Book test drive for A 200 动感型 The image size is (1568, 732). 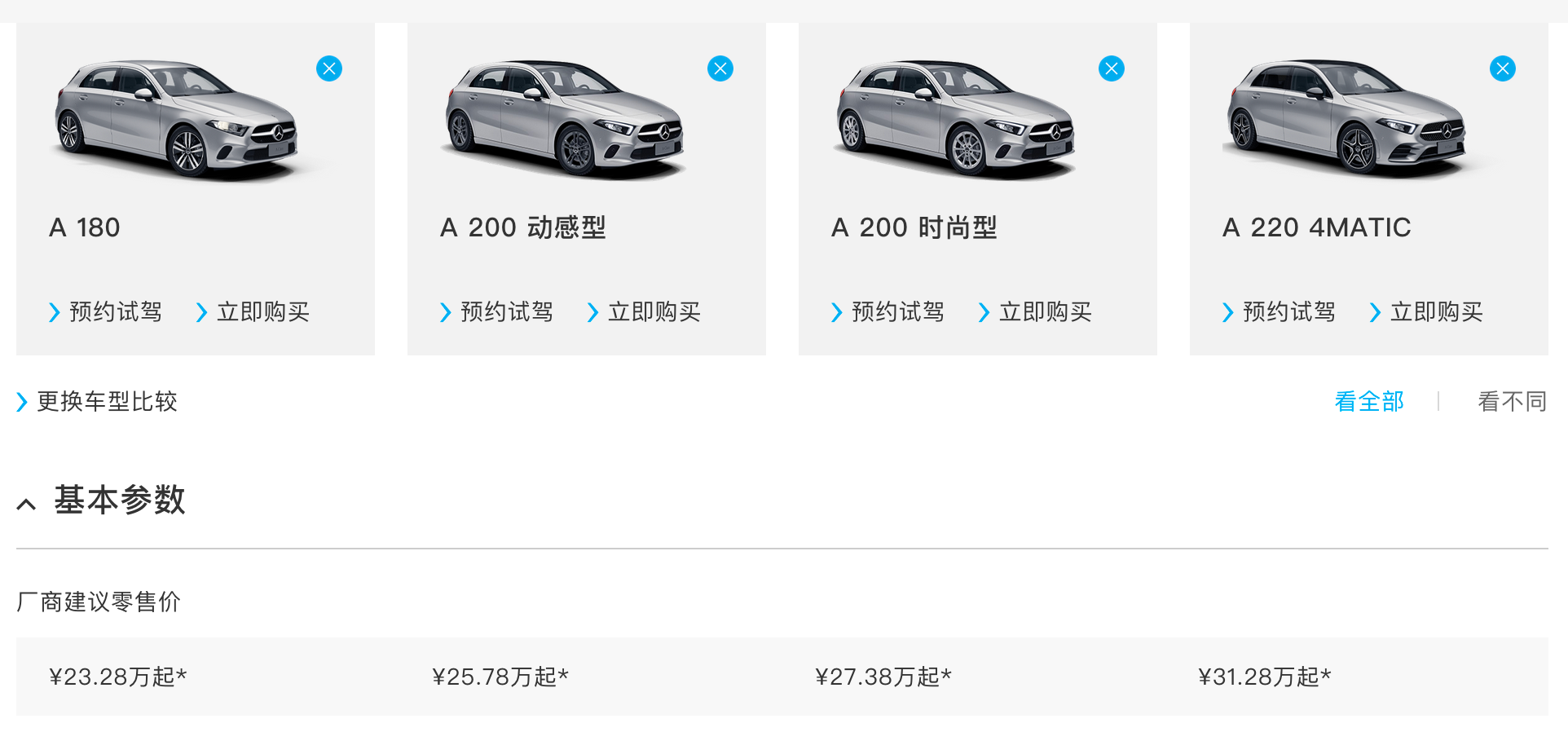pyautogui.click(x=497, y=312)
